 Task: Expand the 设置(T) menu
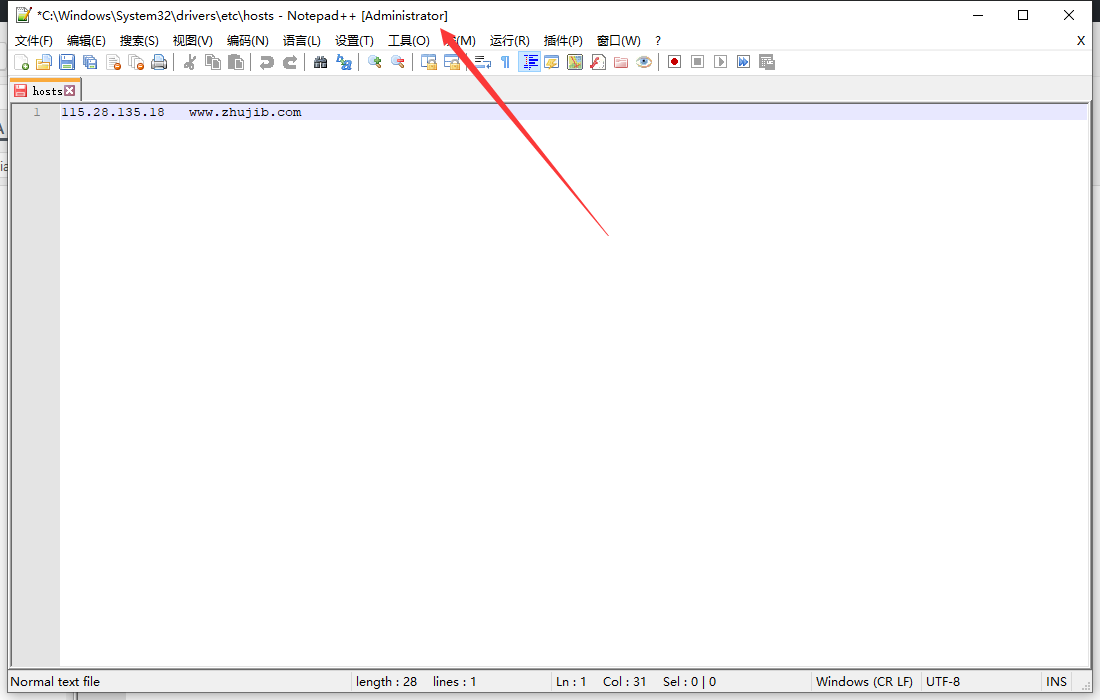coord(354,41)
